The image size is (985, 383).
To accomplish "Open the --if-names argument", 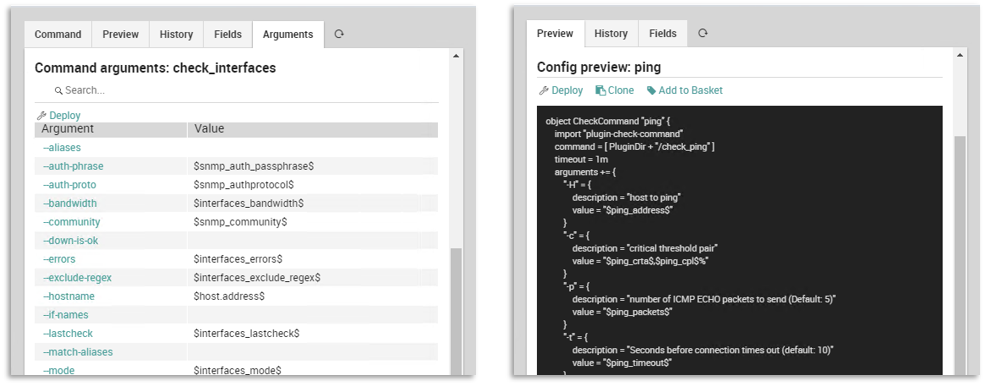I will 65,315.
